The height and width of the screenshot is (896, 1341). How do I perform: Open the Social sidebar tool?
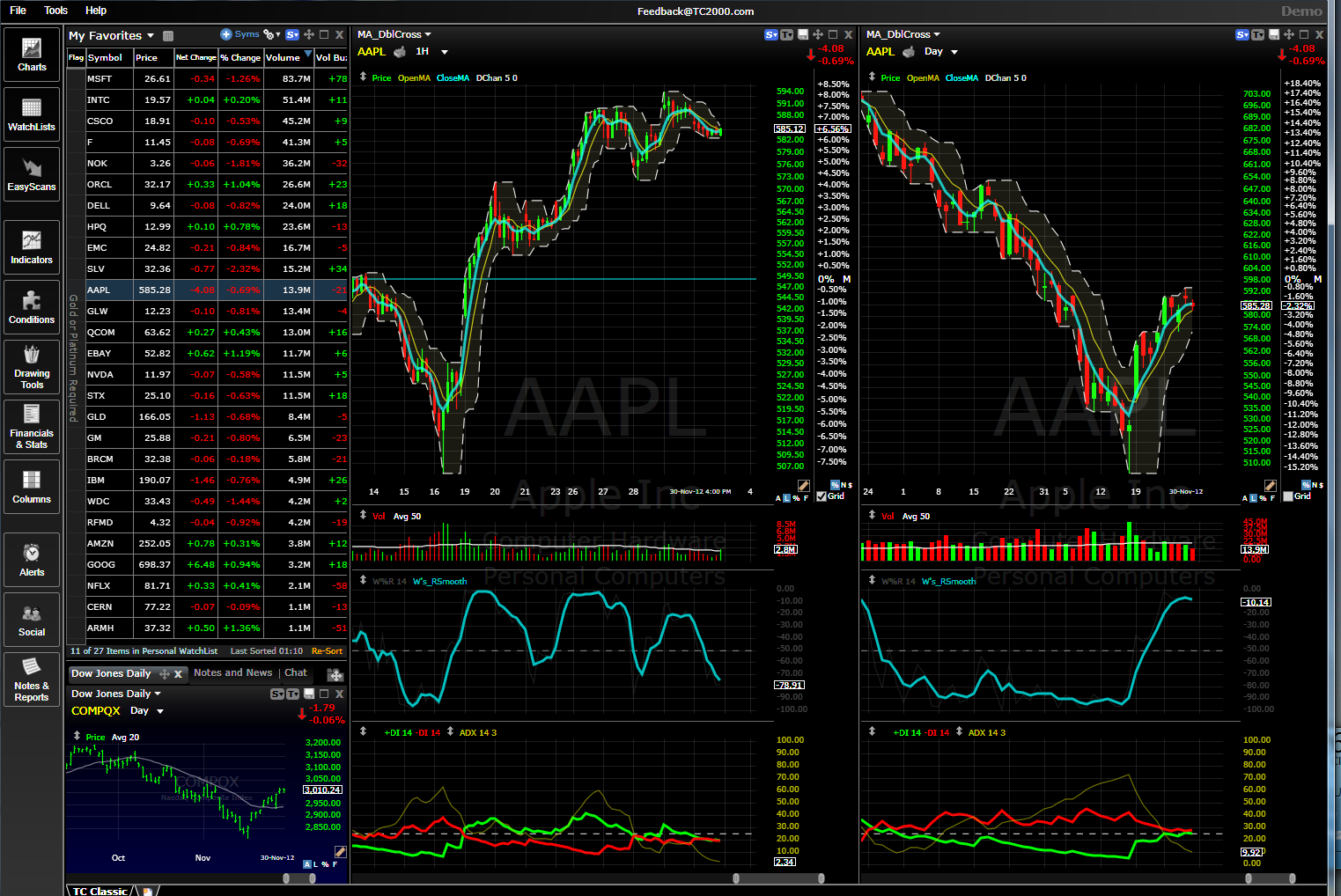pos(32,620)
